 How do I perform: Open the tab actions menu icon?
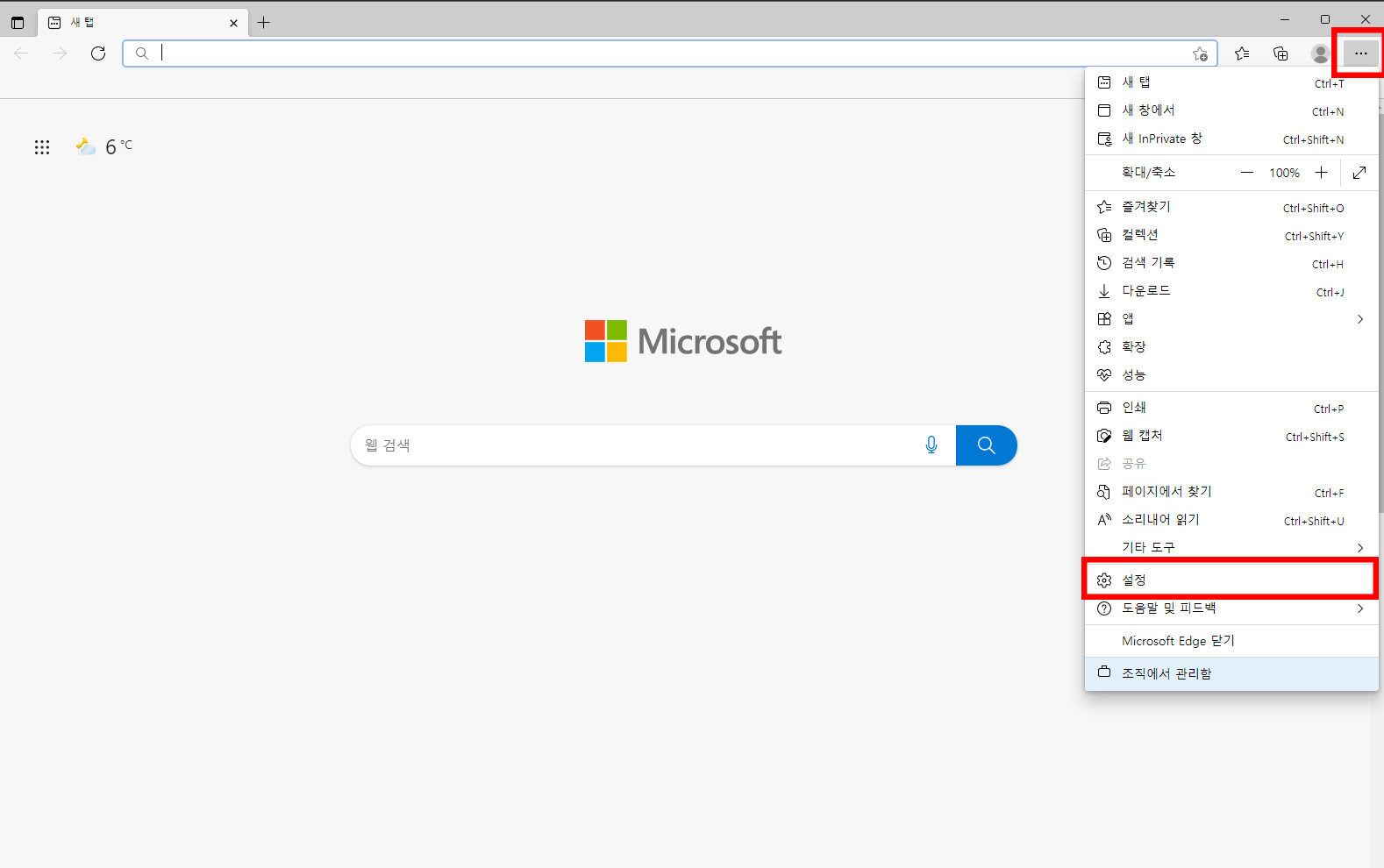(x=18, y=23)
